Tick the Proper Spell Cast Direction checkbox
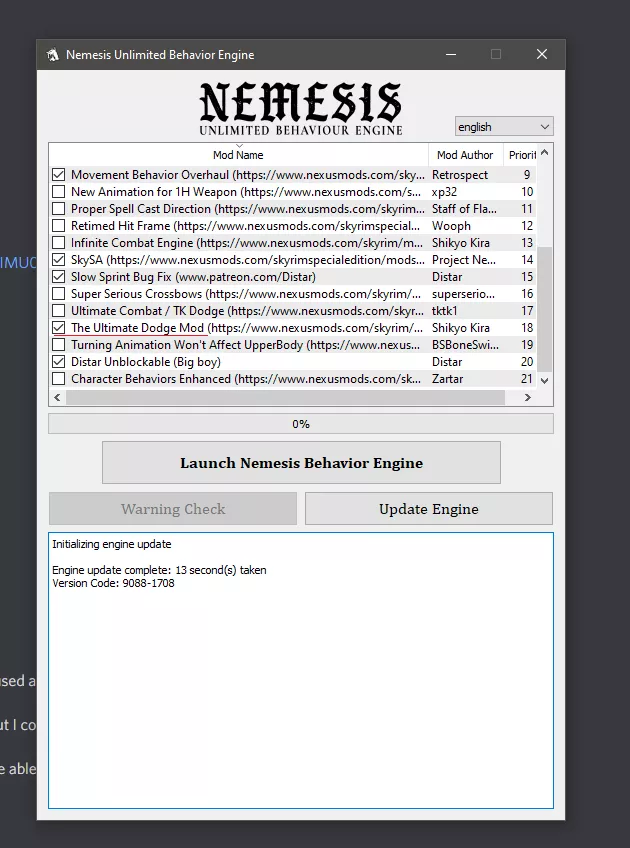The height and width of the screenshot is (848, 630). coord(58,209)
